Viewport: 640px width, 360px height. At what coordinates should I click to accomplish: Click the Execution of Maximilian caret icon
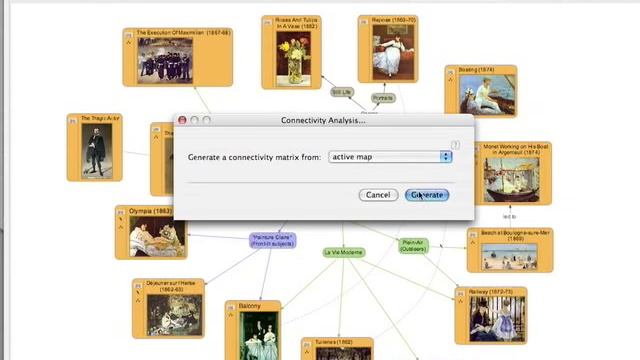(x=129, y=42)
